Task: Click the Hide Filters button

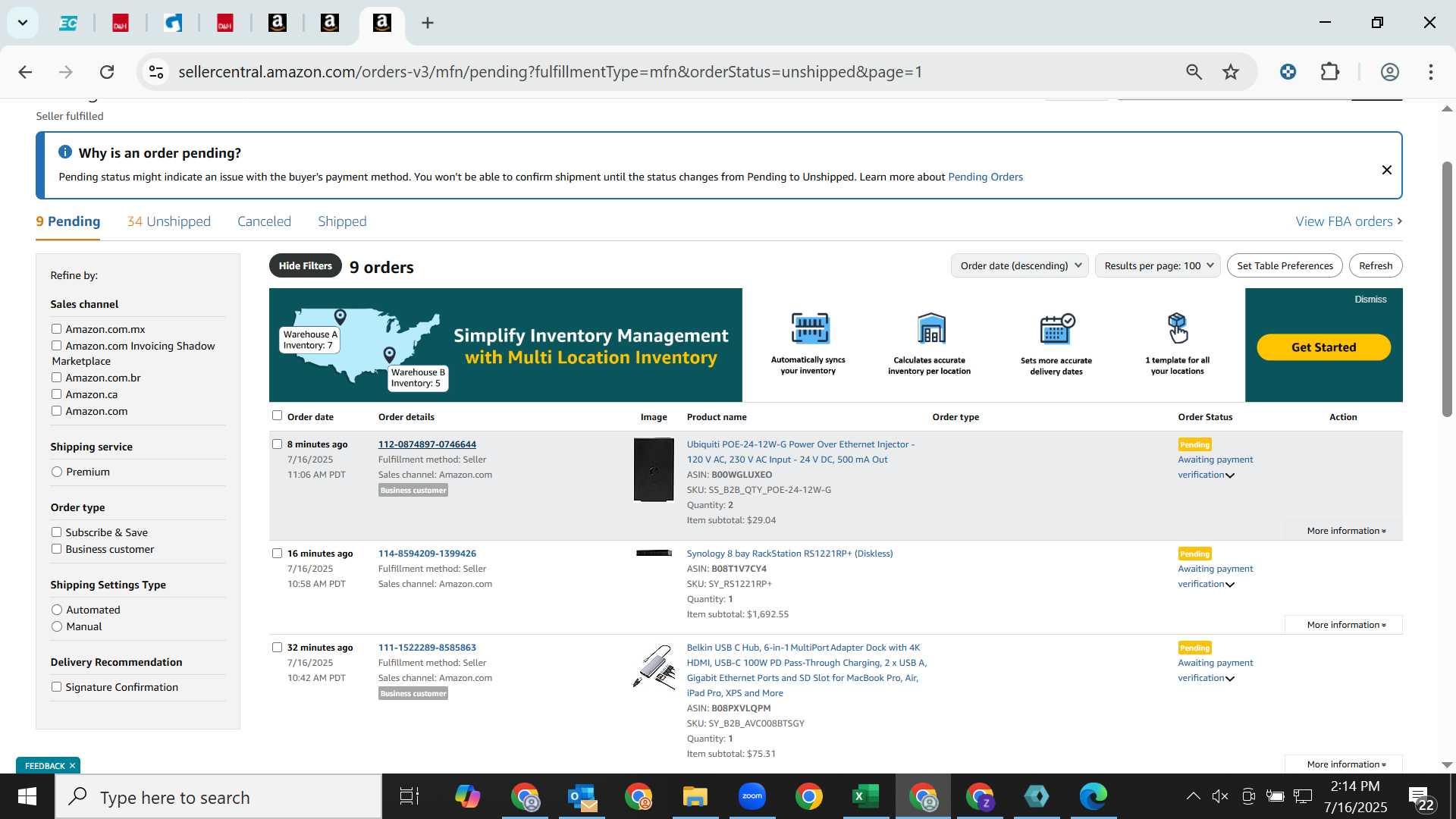Action: tap(306, 265)
